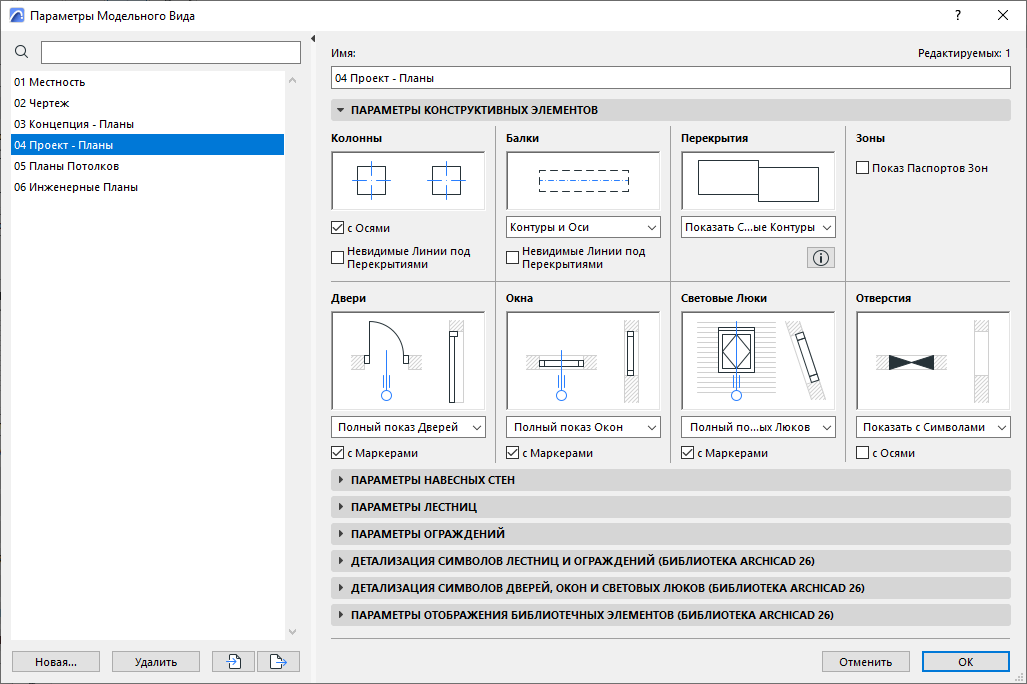Click the Новая... button
This screenshot has height=684, width=1027.
click(56, 661)
